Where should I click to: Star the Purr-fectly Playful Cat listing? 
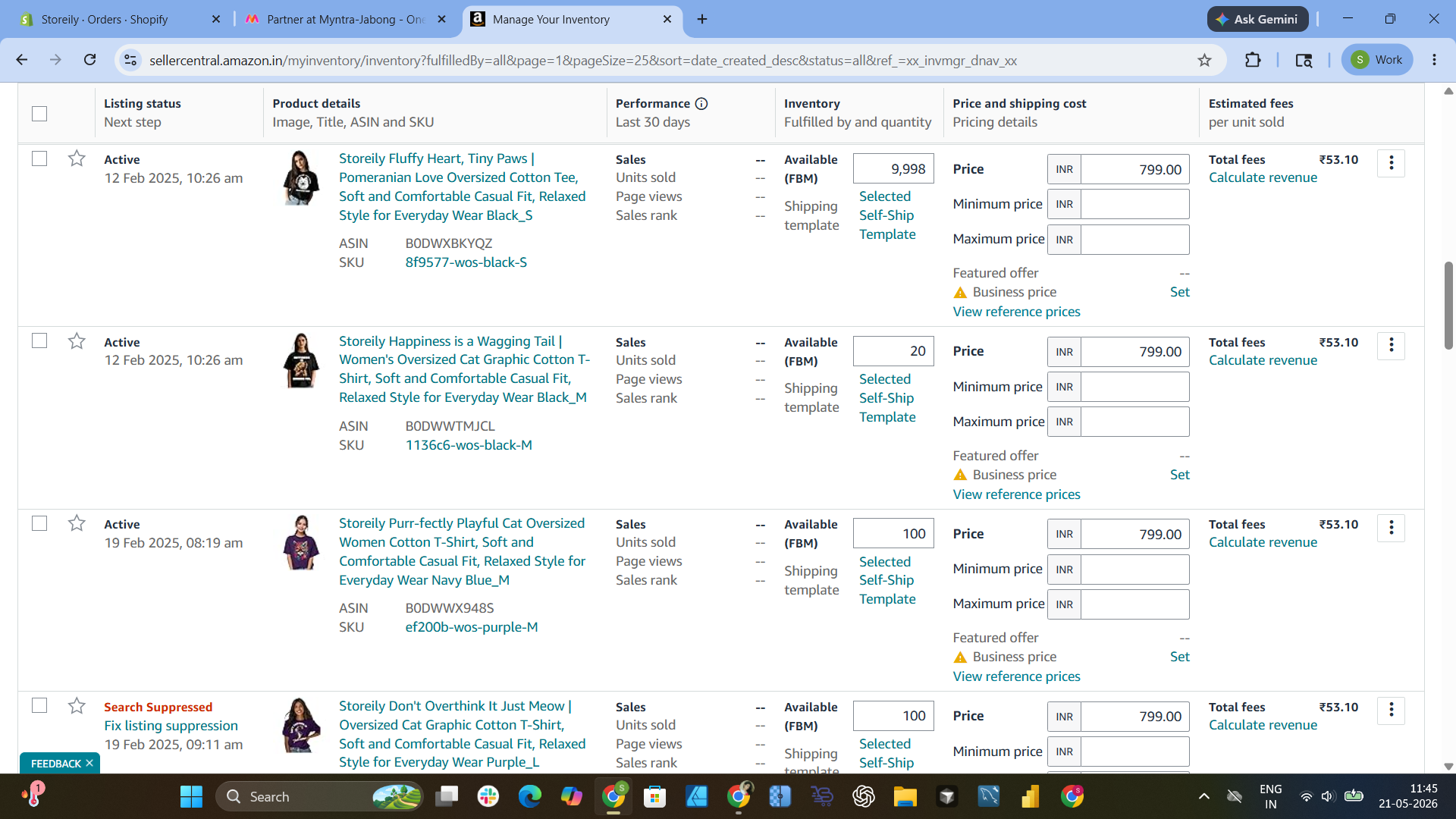click(x=77, y=523)
